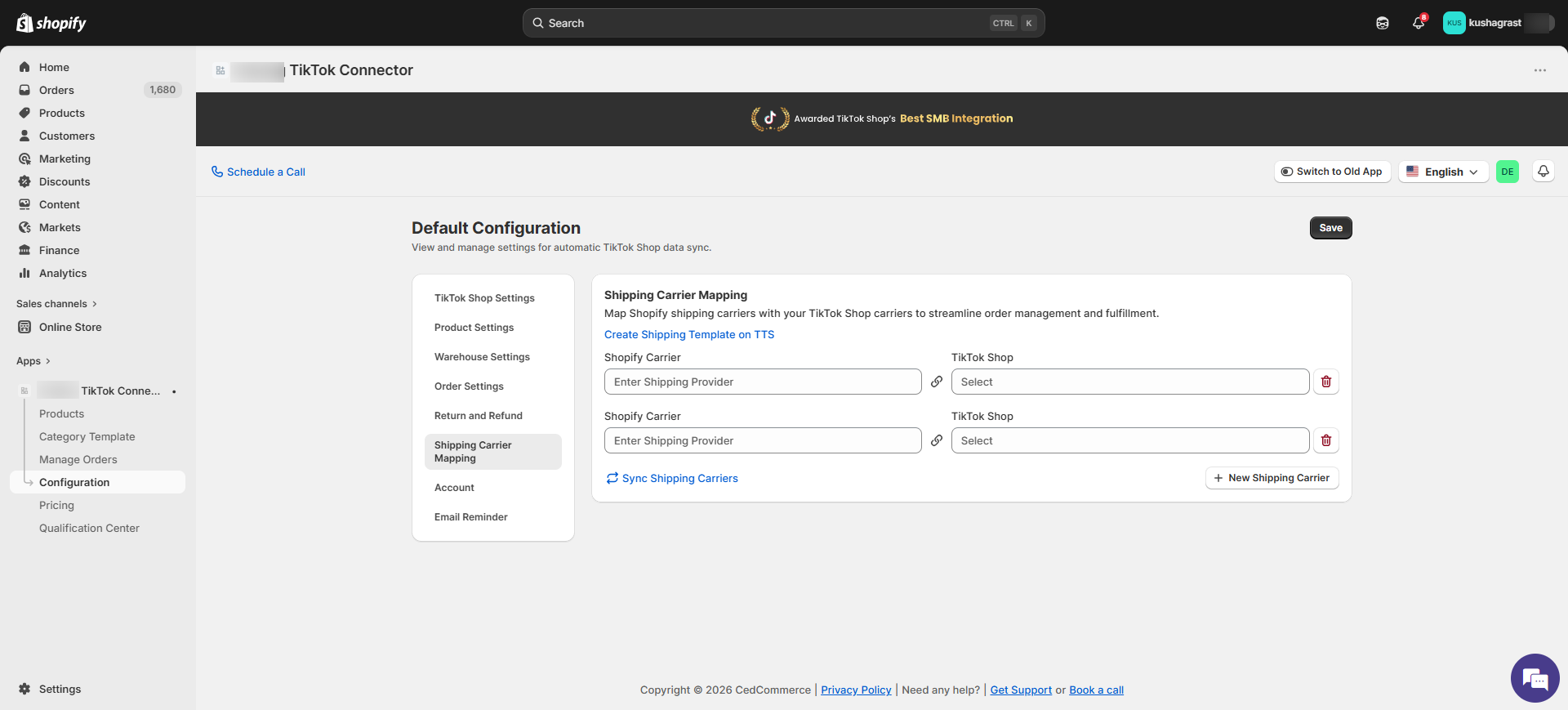Viewport: 1568px width, 710px height.
Task: Open Orders in the Shopify sidebar
Action: [56, 90]
